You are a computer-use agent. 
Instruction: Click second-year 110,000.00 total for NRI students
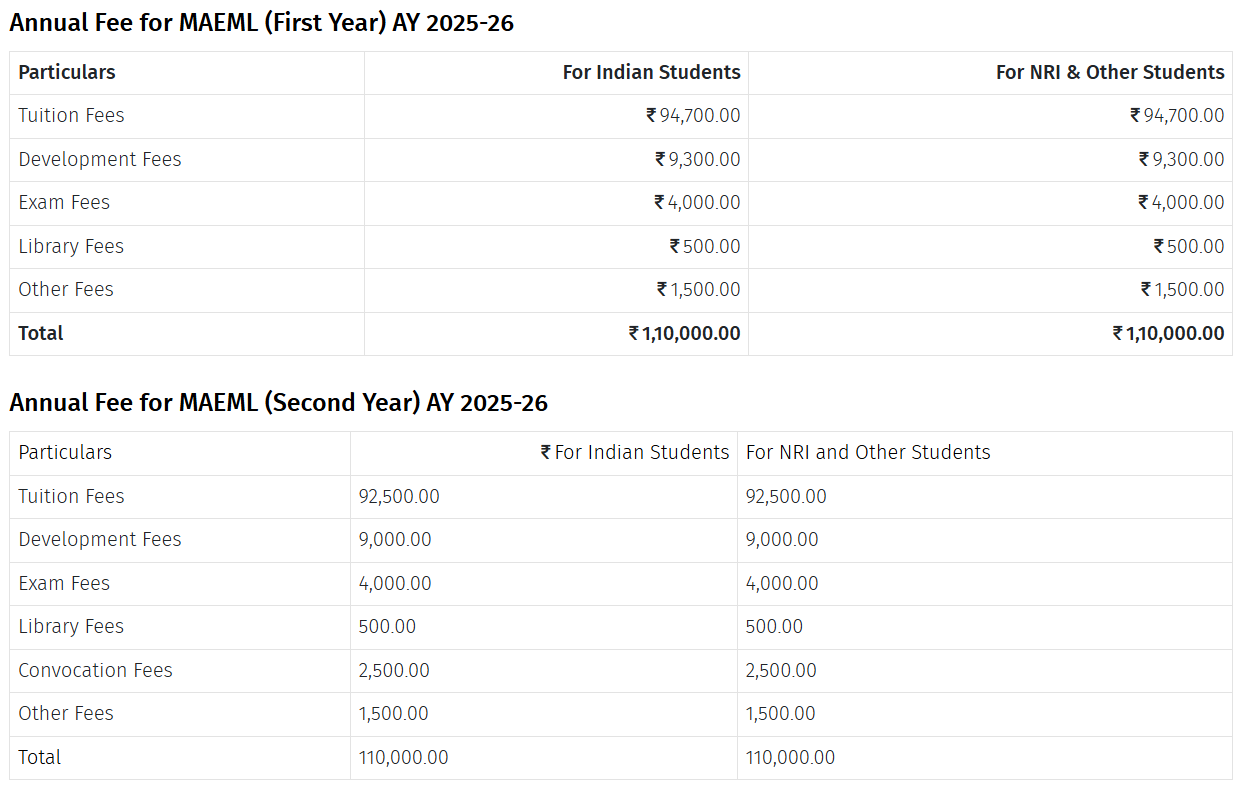pos(790,757)
